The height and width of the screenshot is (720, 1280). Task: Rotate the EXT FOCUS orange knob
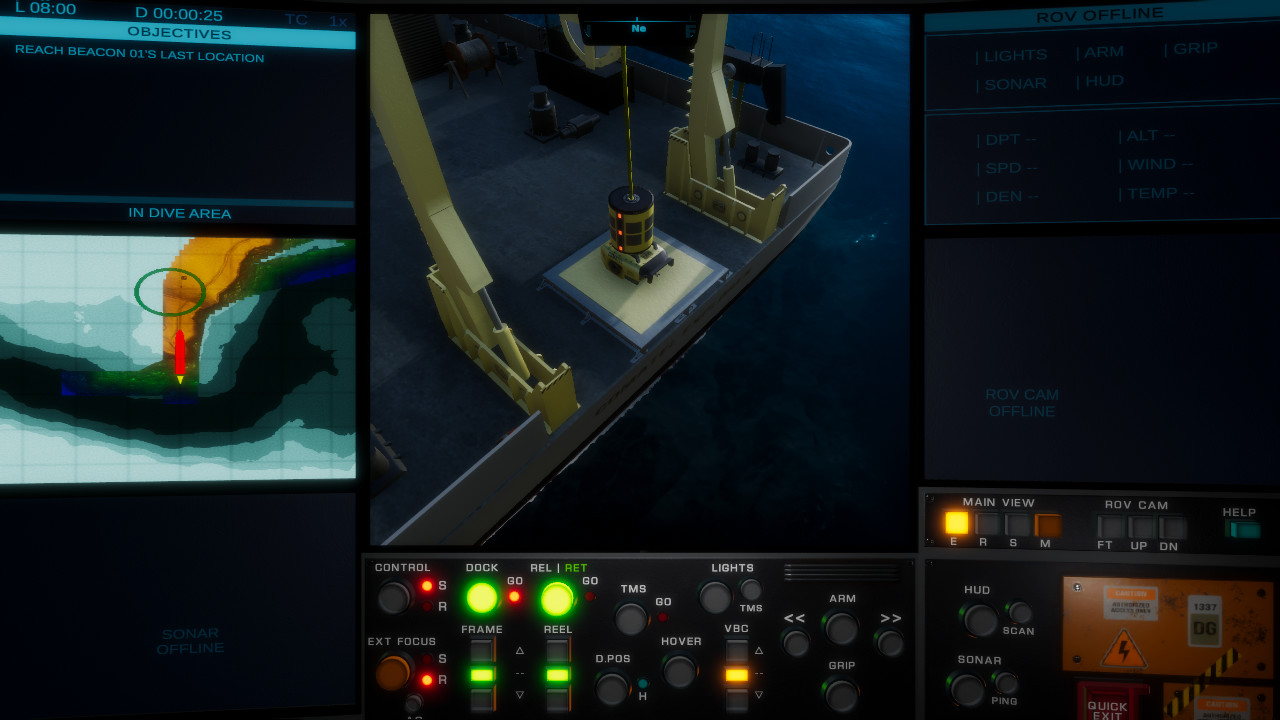click(x=393, y=670)
